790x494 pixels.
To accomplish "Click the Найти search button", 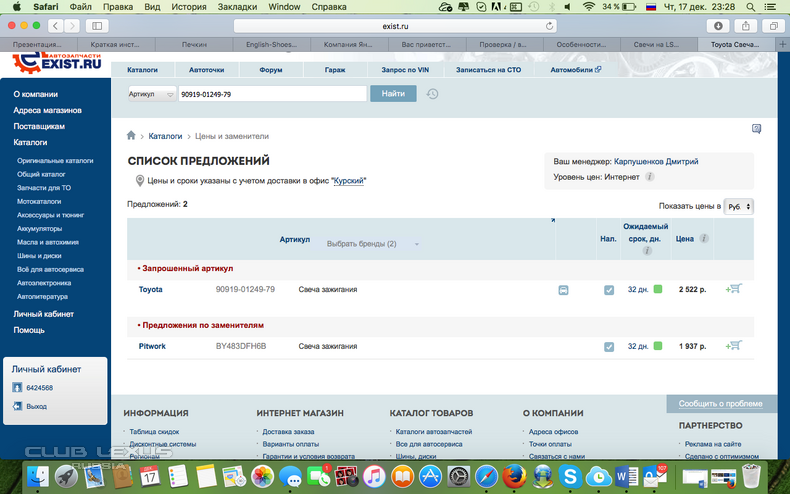I will [x=393, y=93].
